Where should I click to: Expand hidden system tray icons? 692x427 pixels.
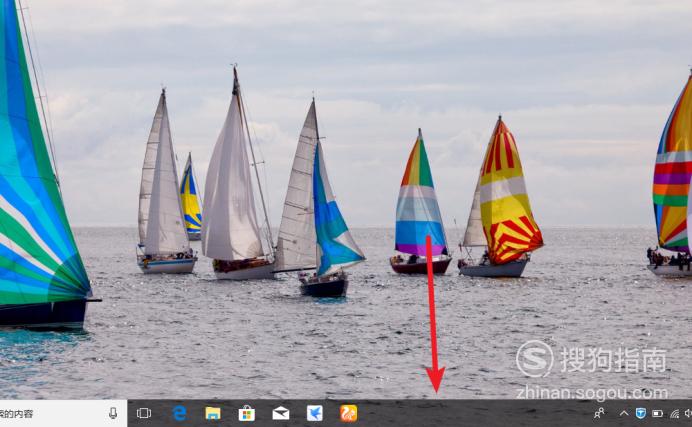coord(624,413)
